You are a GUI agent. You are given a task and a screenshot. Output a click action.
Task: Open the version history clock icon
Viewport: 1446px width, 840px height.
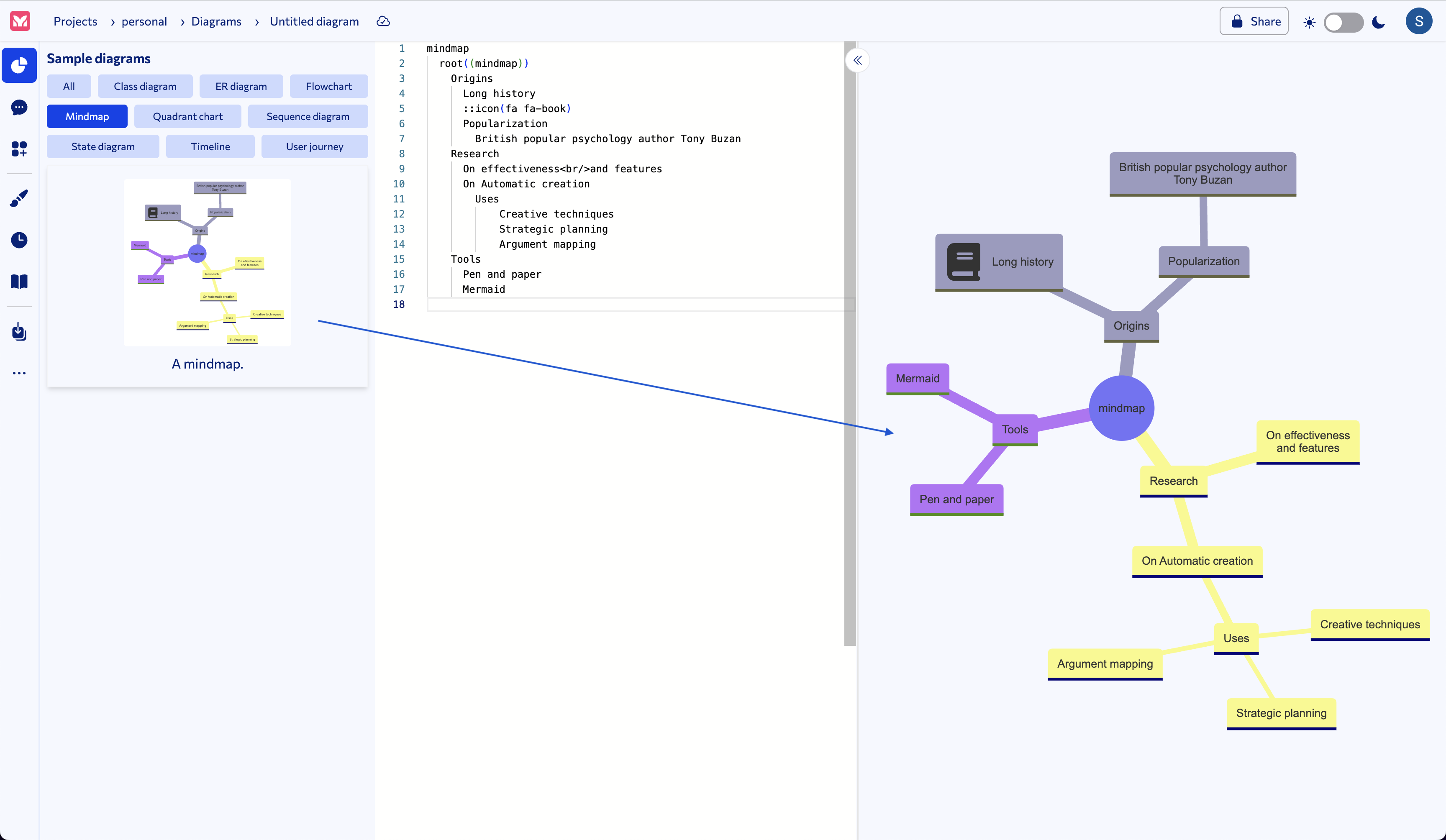click(19, 240)
